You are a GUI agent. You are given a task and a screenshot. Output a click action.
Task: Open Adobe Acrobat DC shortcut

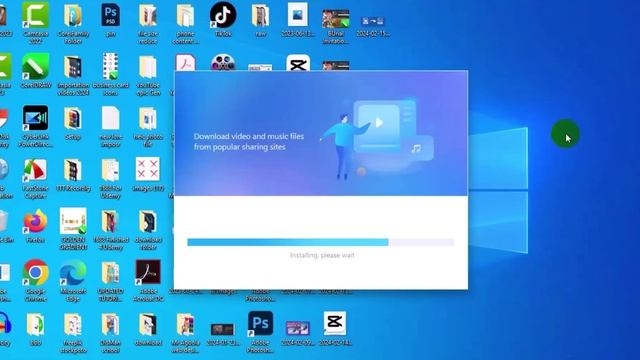click(x=148, y=272)
